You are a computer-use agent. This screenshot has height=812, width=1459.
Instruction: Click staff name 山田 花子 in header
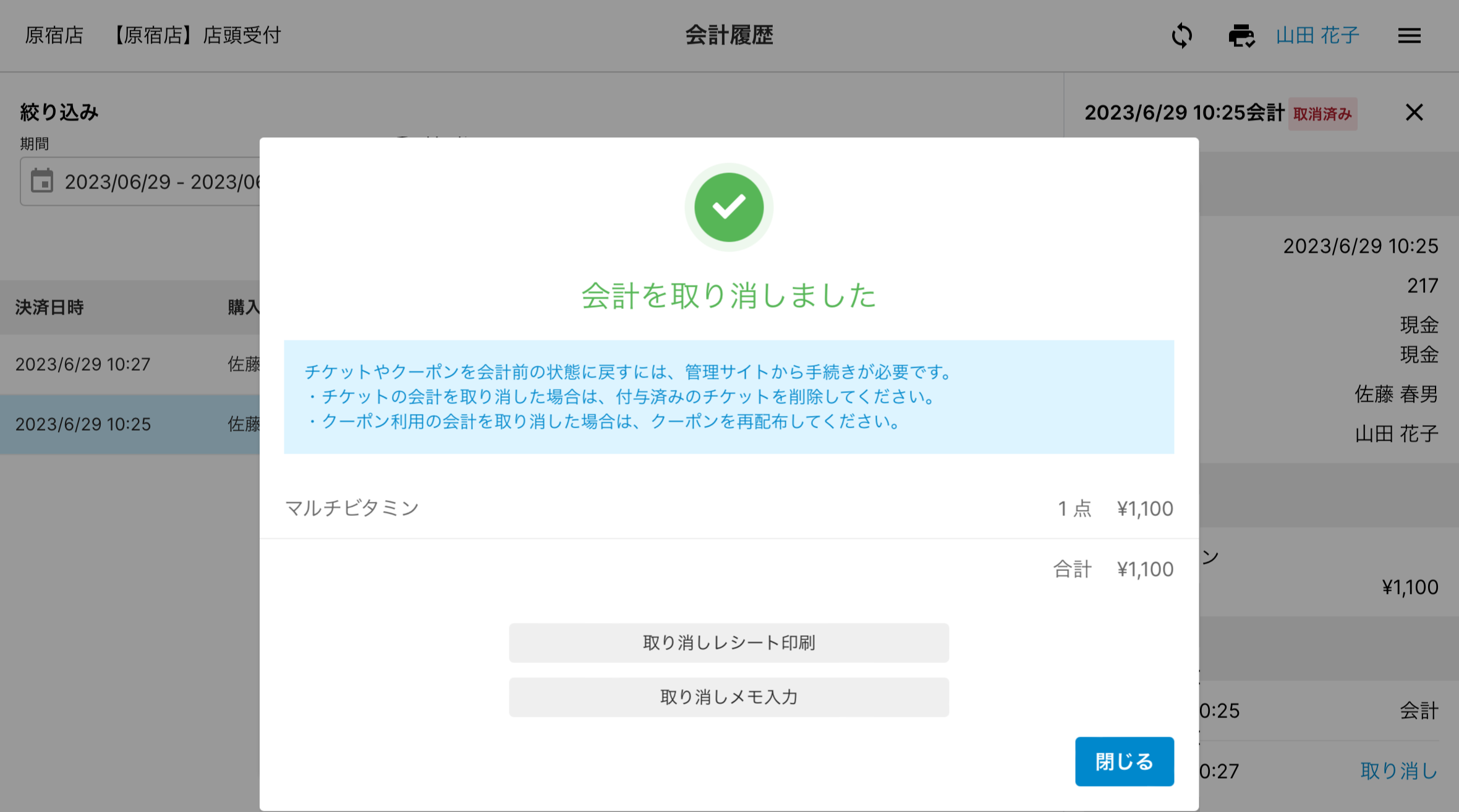click(x=1317, y=36)
